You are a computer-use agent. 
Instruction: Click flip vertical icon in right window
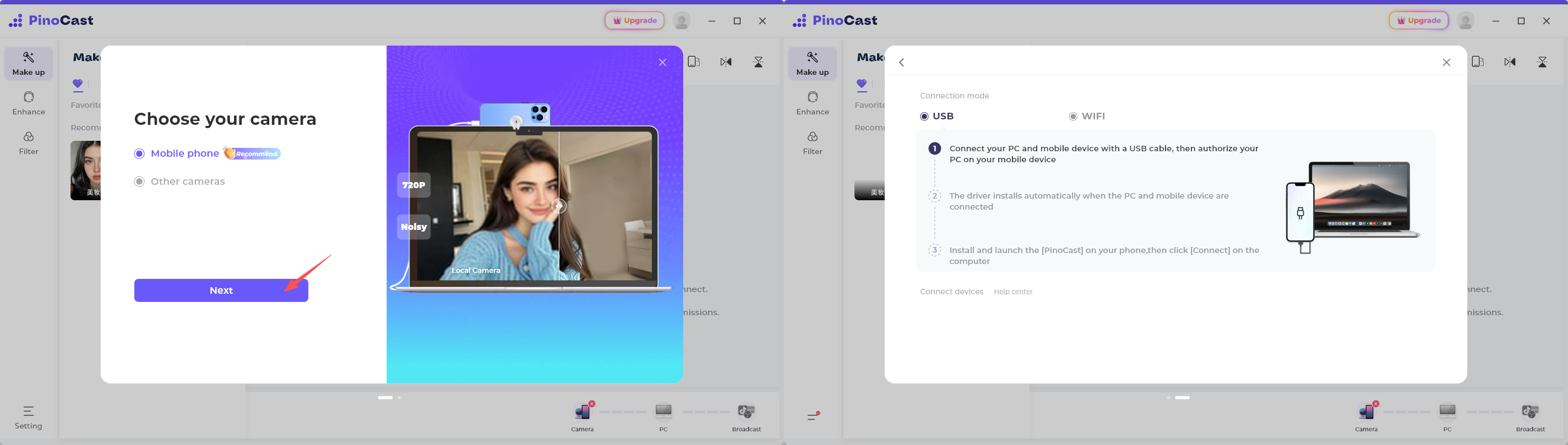(1543, 62)
